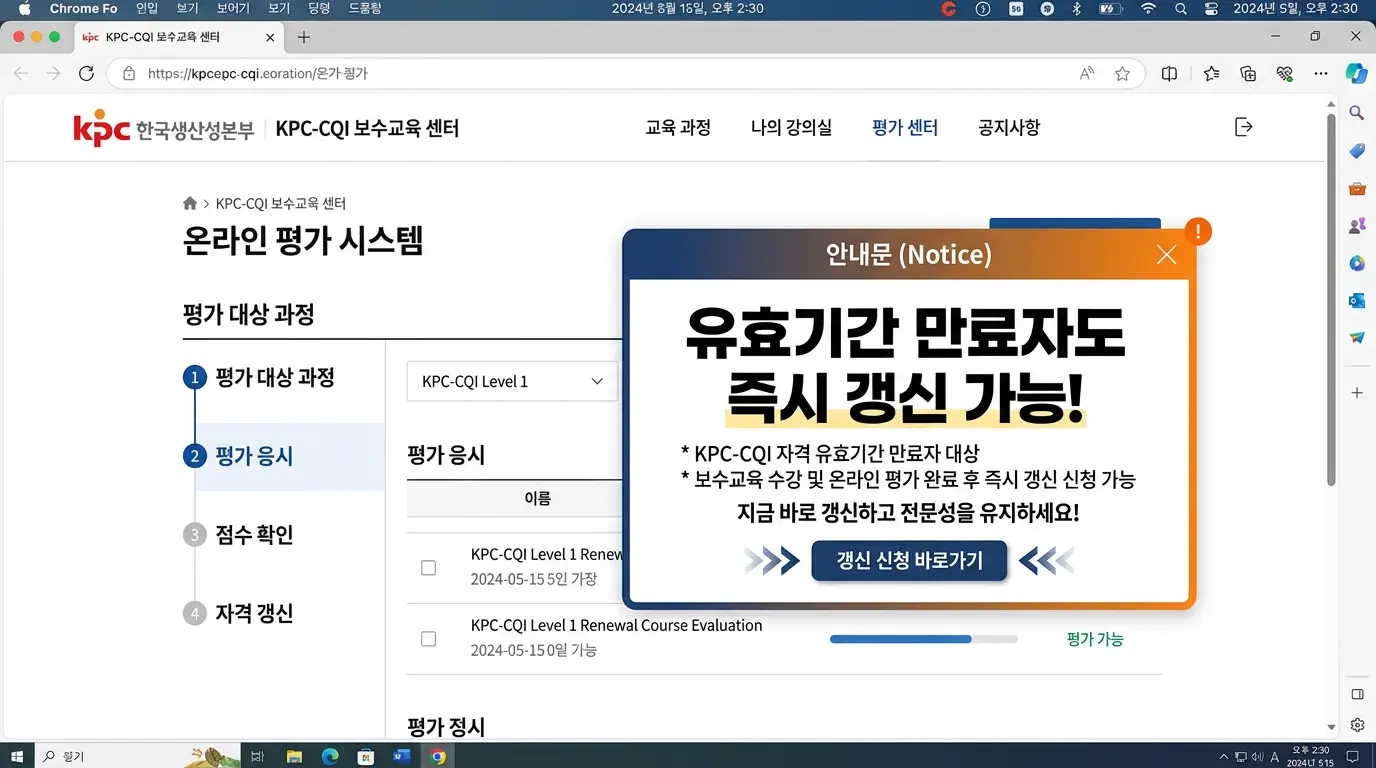Open a new browser tab

coord(304,37)
